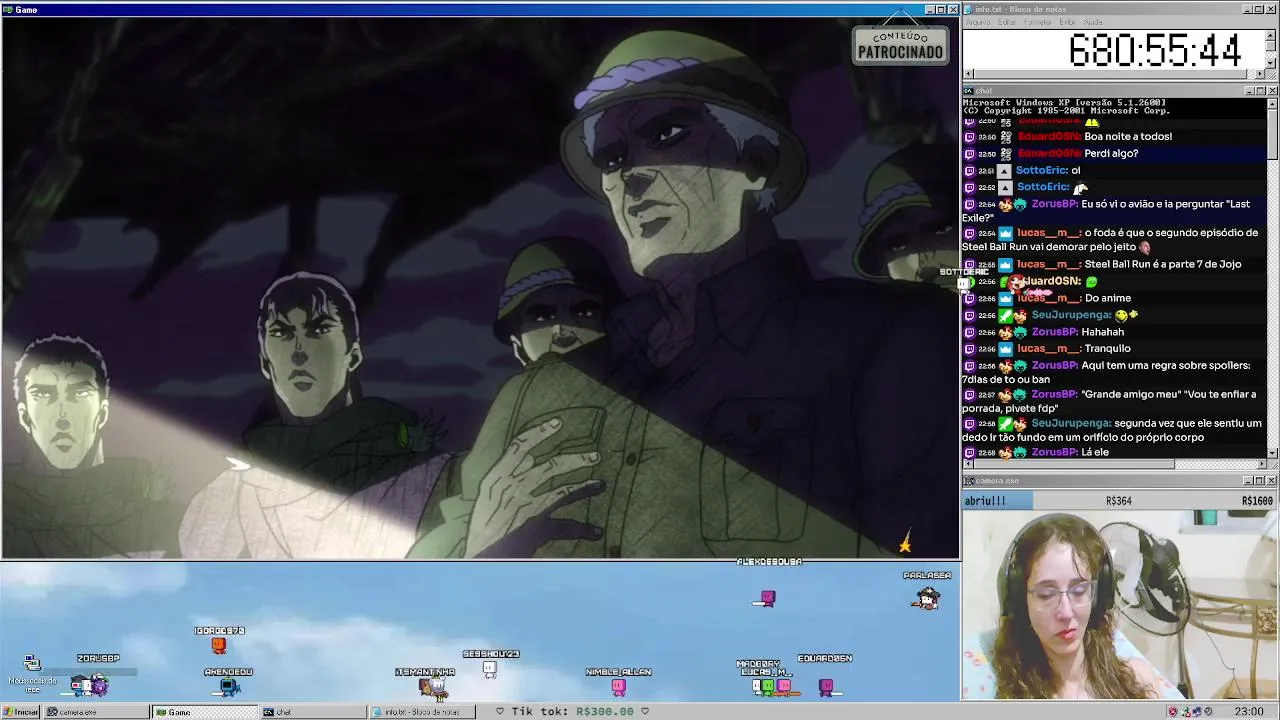Click notepad scrollbar down arrow

pyautogui.click(x=1272, y=62)
